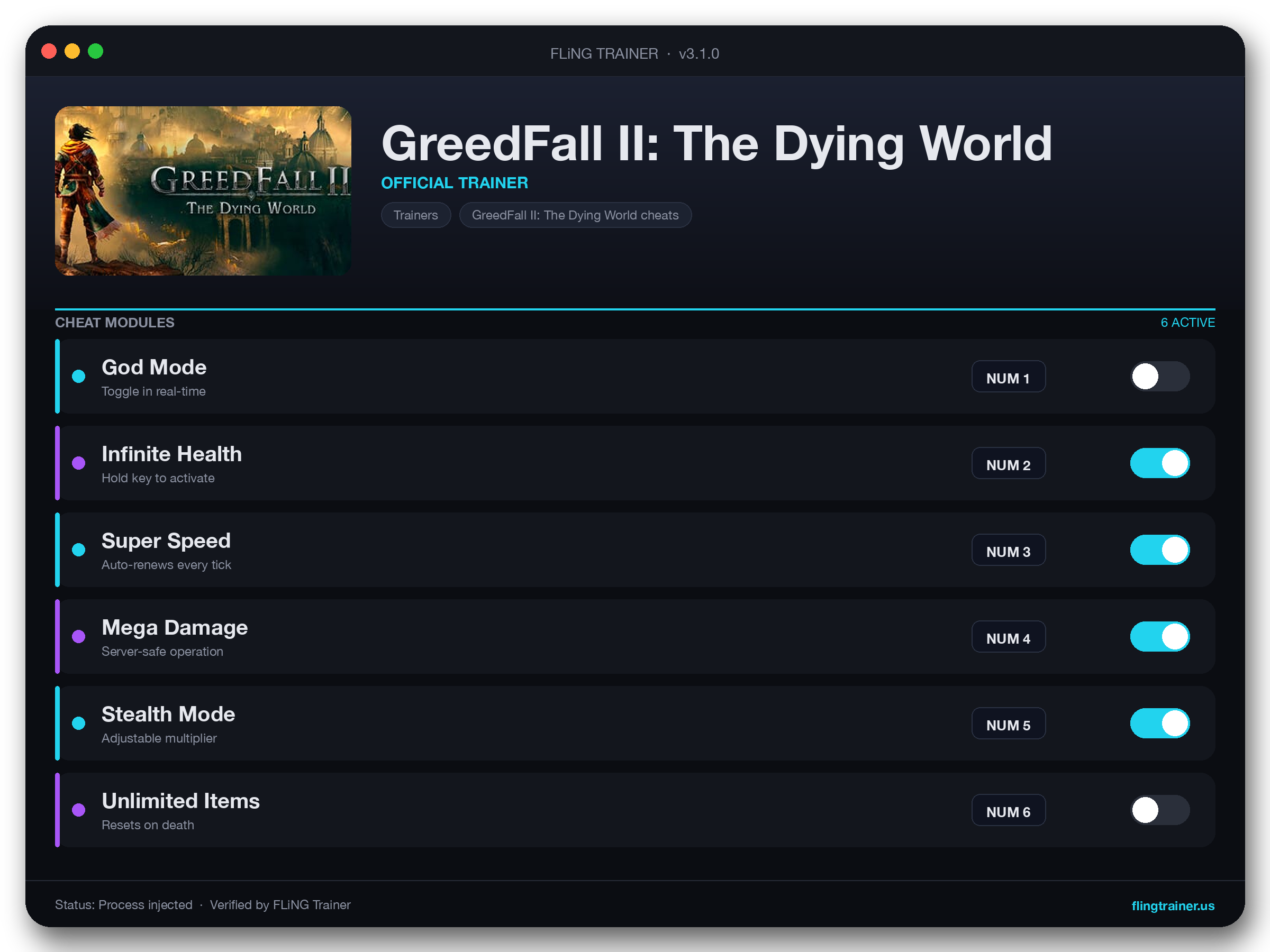1270x952 pixels.
Task: Click the '6 ACTIVE' counter label
Action: click(1187, 323)
